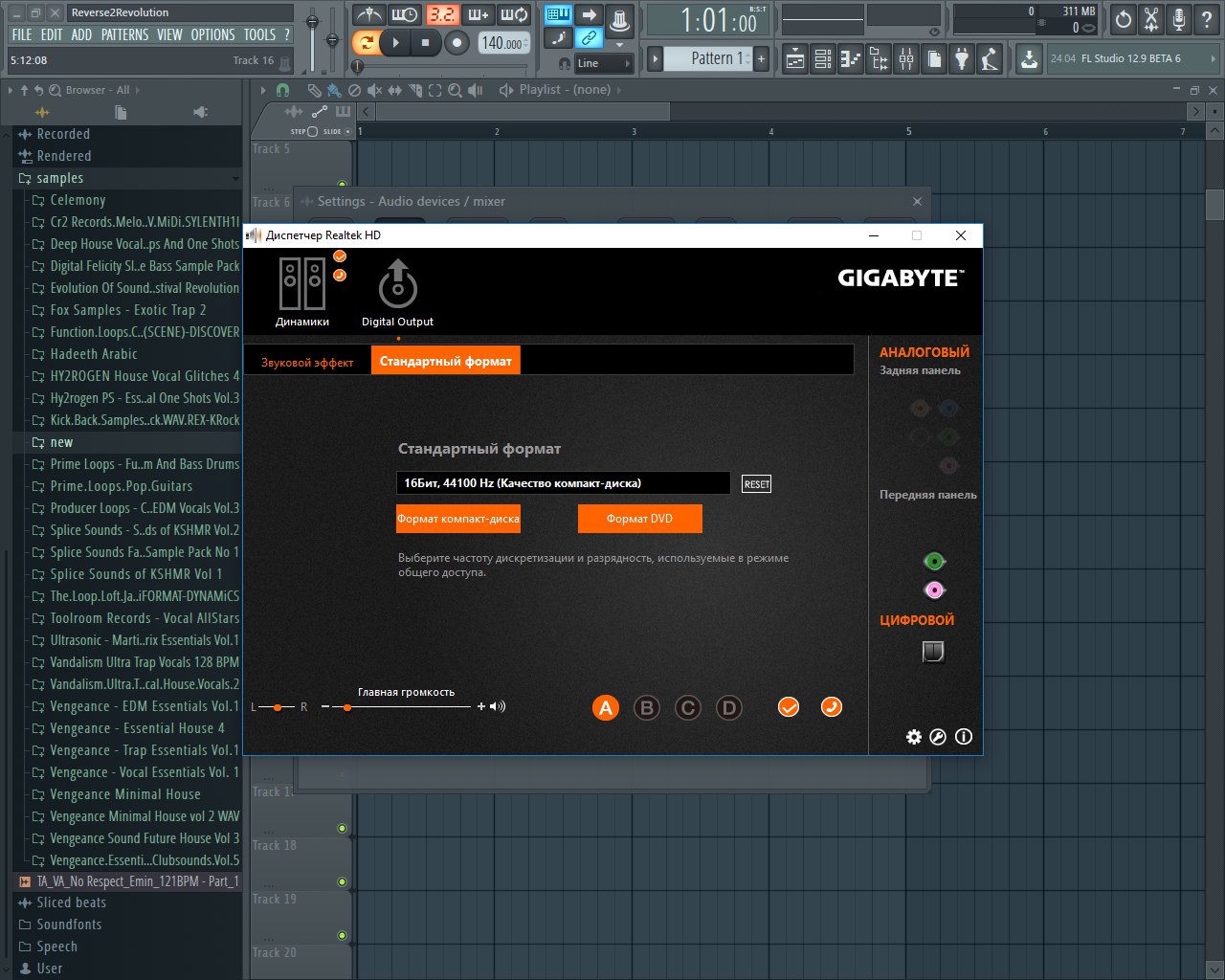
Task: Open the Realtek settings gear icon
Action: click(914, 736)
